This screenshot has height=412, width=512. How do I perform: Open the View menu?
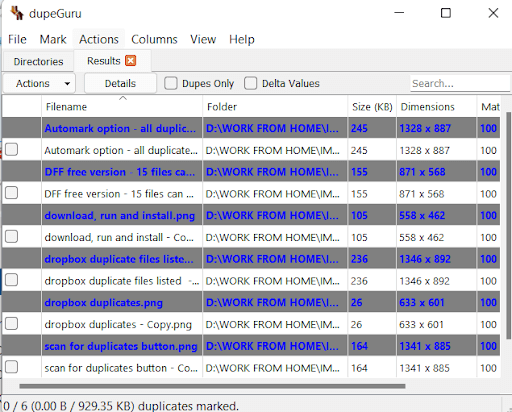203,39
